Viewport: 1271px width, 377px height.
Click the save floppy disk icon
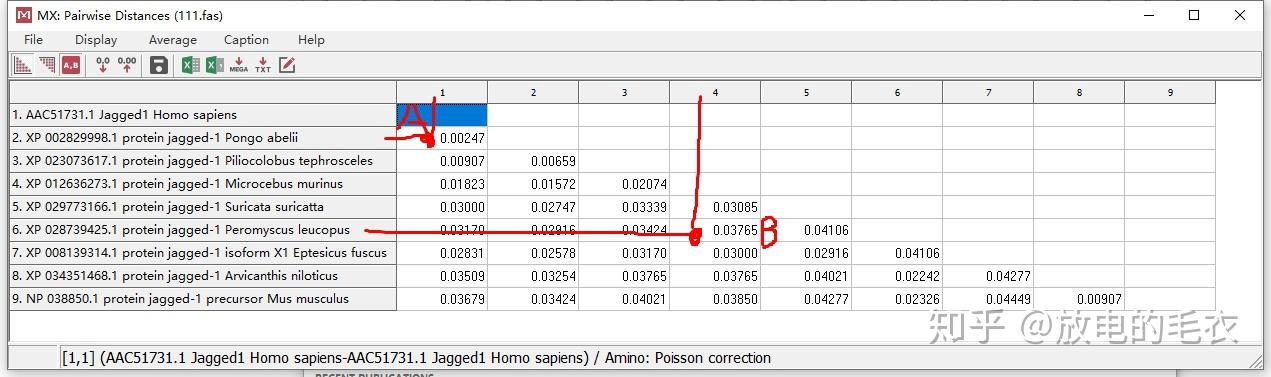tap(158, 65)
